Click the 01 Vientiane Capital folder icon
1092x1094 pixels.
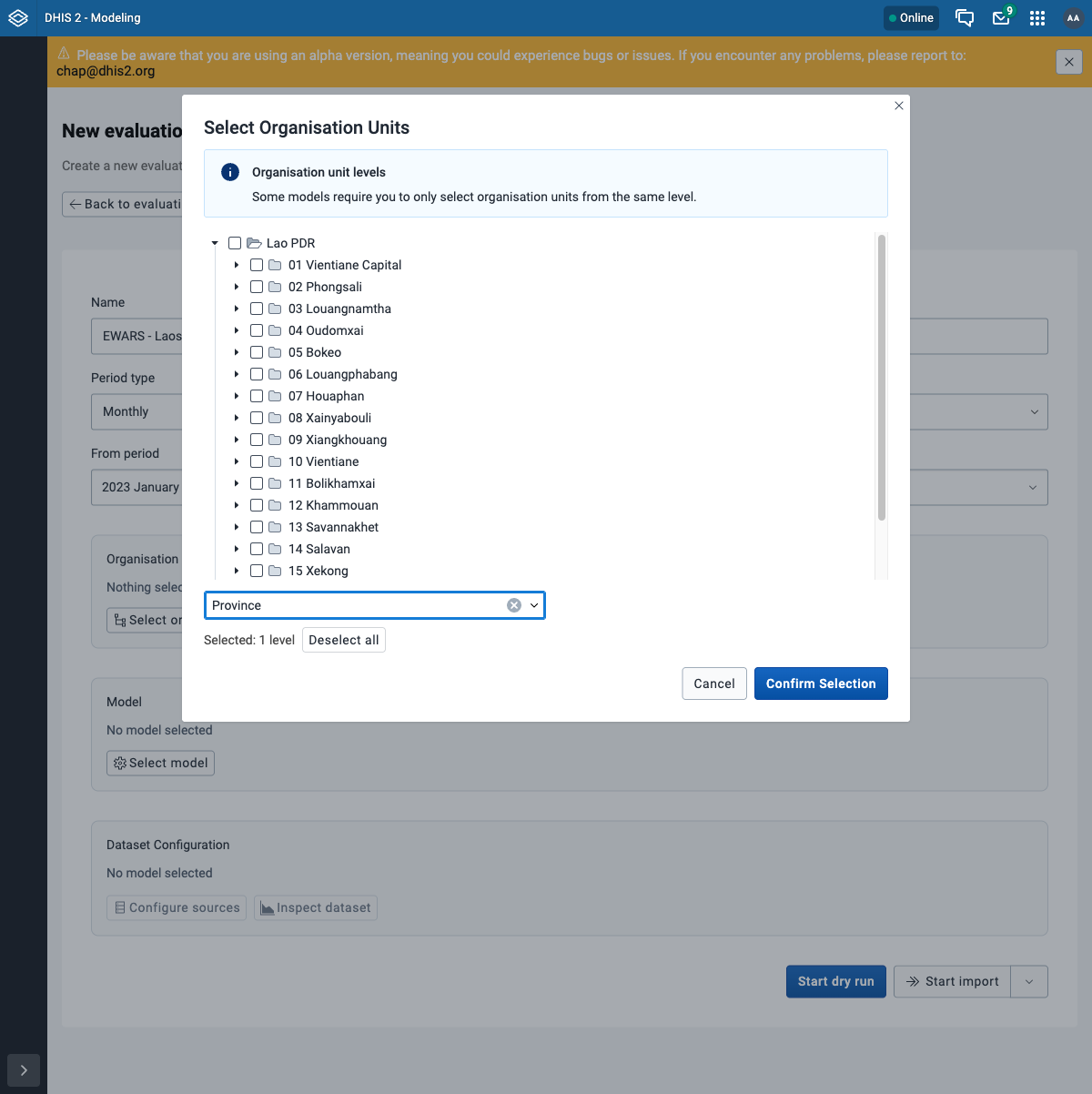click(275, 265)
